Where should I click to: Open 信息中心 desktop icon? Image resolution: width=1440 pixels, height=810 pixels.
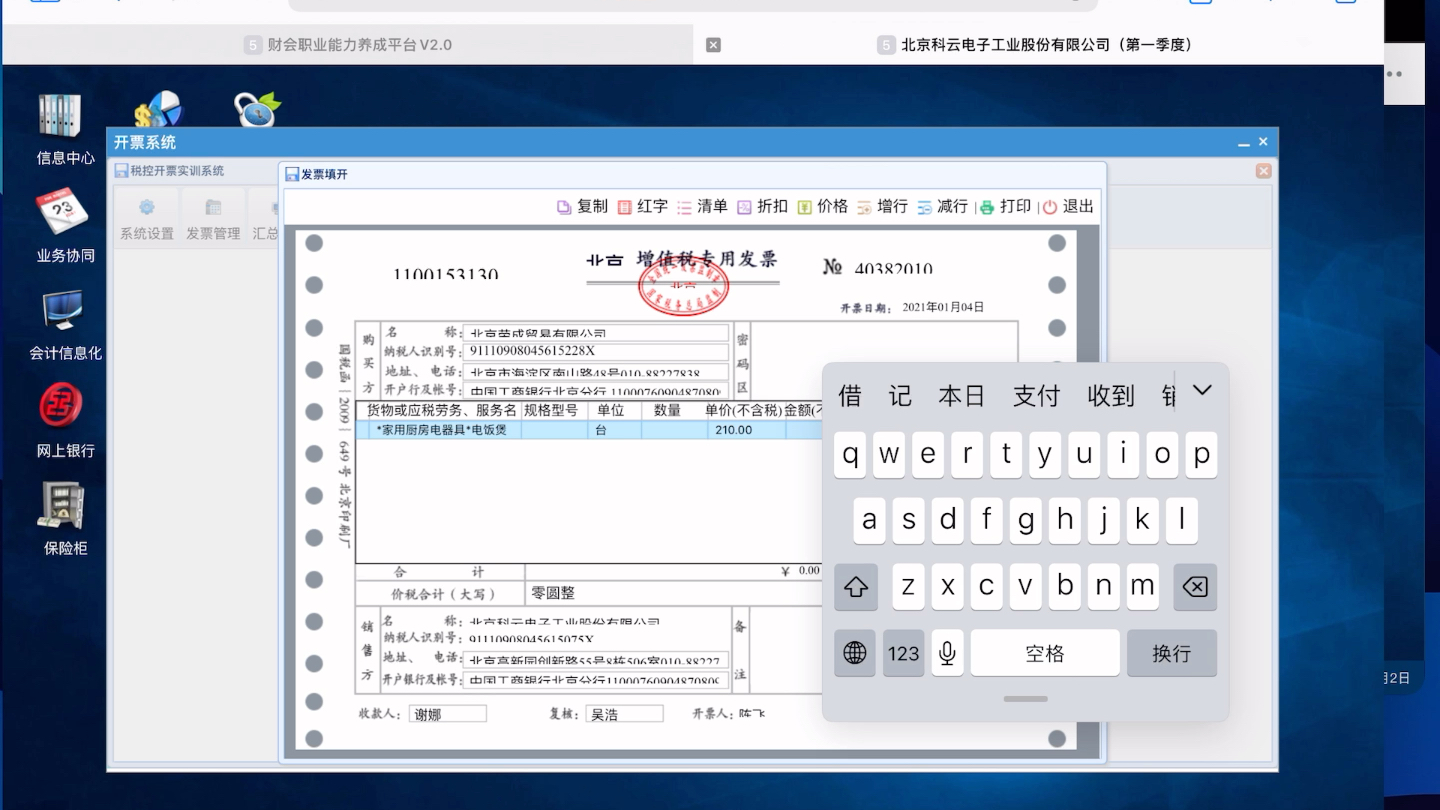tap(65, 128)
